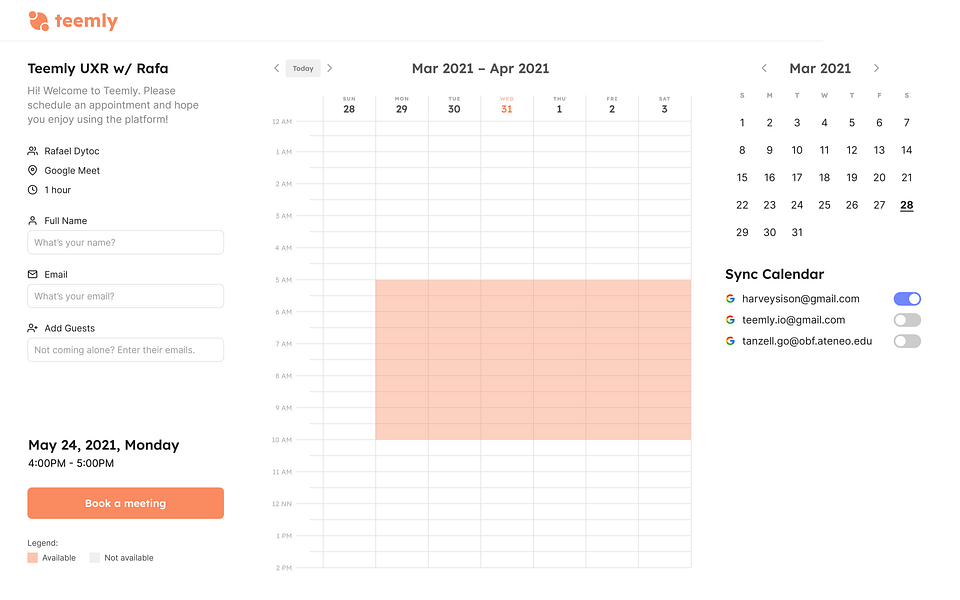Enable teemly.io@gmail.com calendar sync
The width and height of the screenshot is (960, 600).
pyautogui.click(x=907, y=320)
